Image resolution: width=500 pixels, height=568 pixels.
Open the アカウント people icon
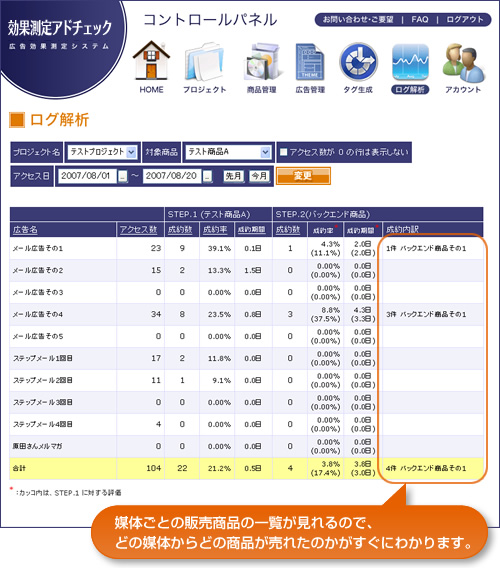pos(463,63)
